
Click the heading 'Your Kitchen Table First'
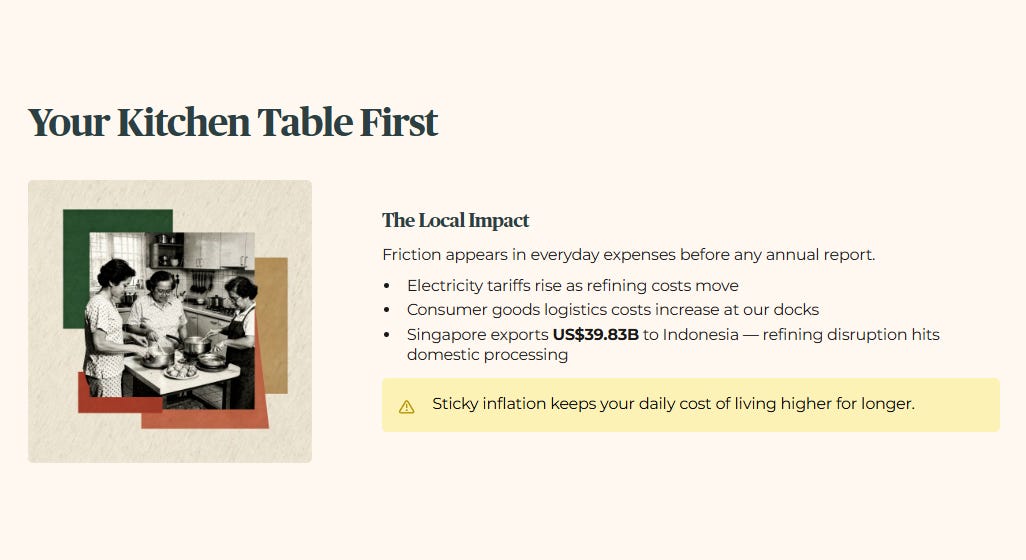pos(233,122)
